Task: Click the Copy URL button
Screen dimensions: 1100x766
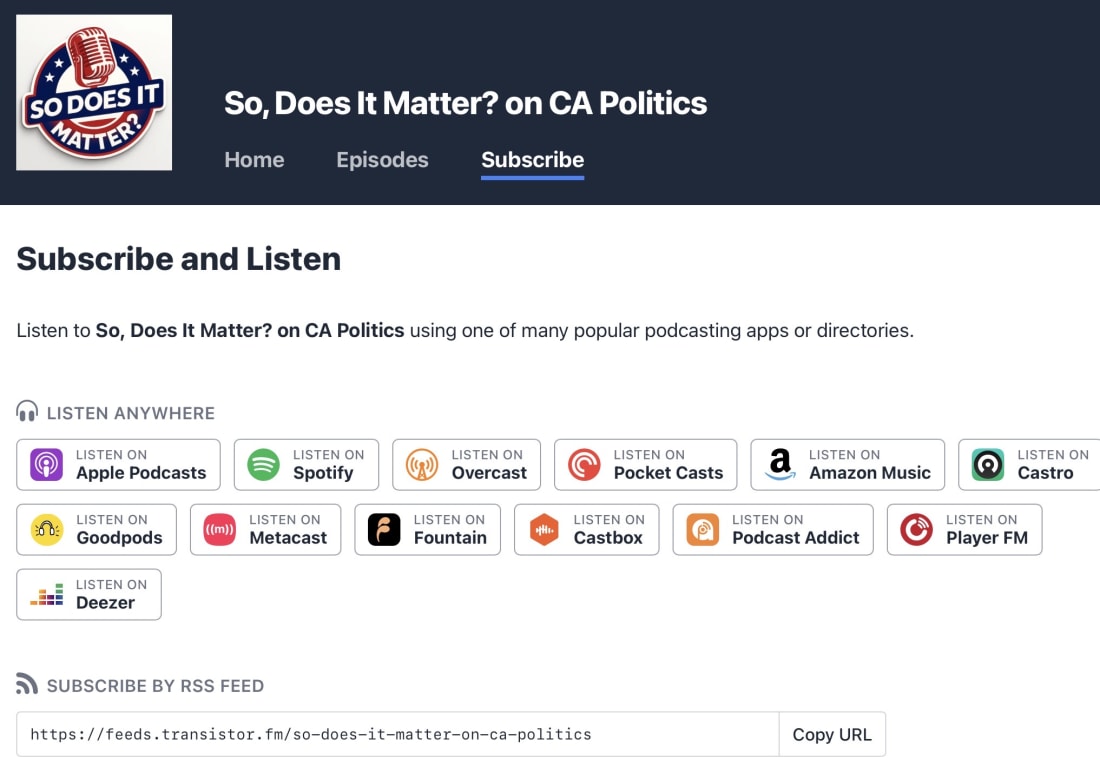Action: coord(832,734)
